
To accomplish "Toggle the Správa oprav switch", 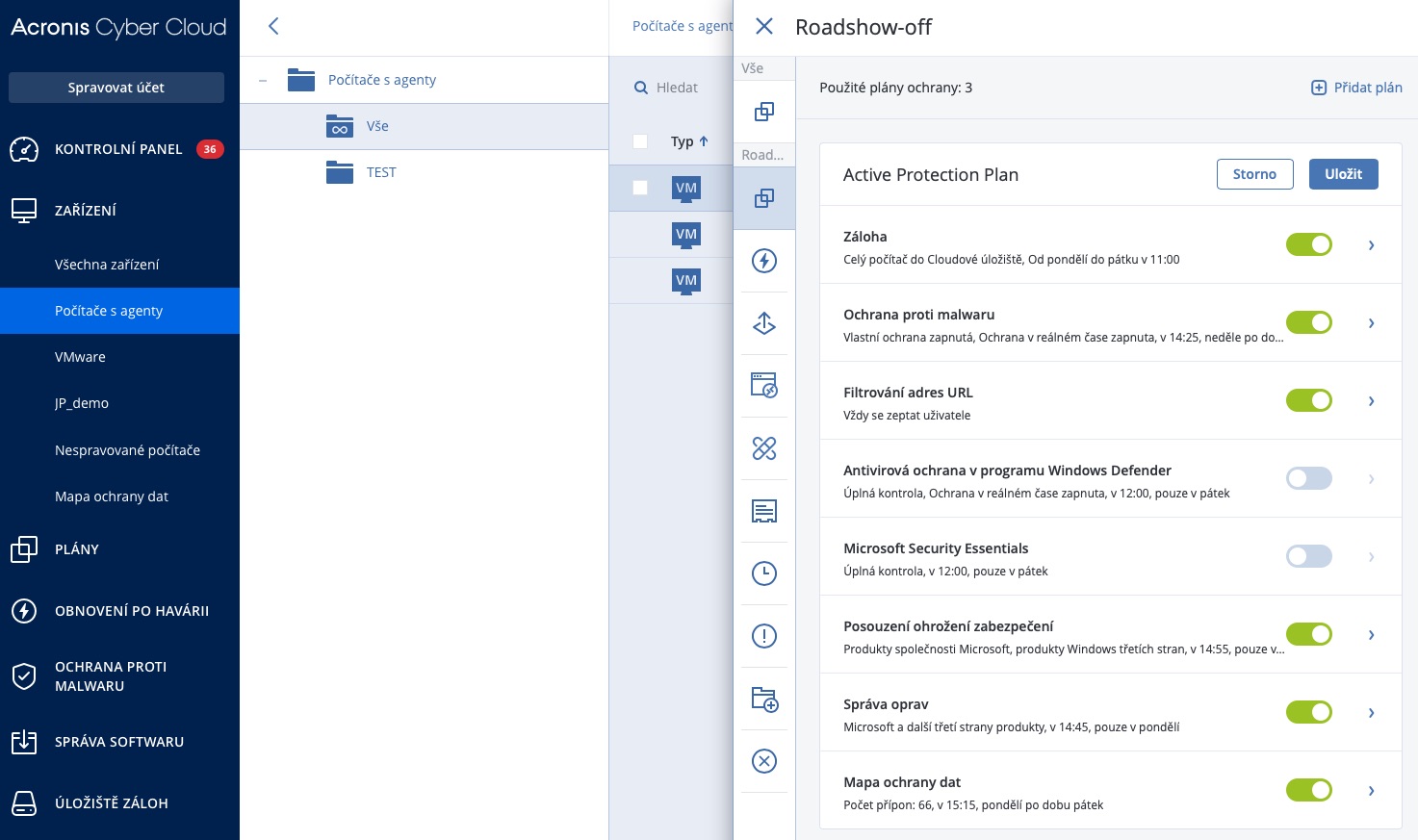I will (x=1309, y=712).
